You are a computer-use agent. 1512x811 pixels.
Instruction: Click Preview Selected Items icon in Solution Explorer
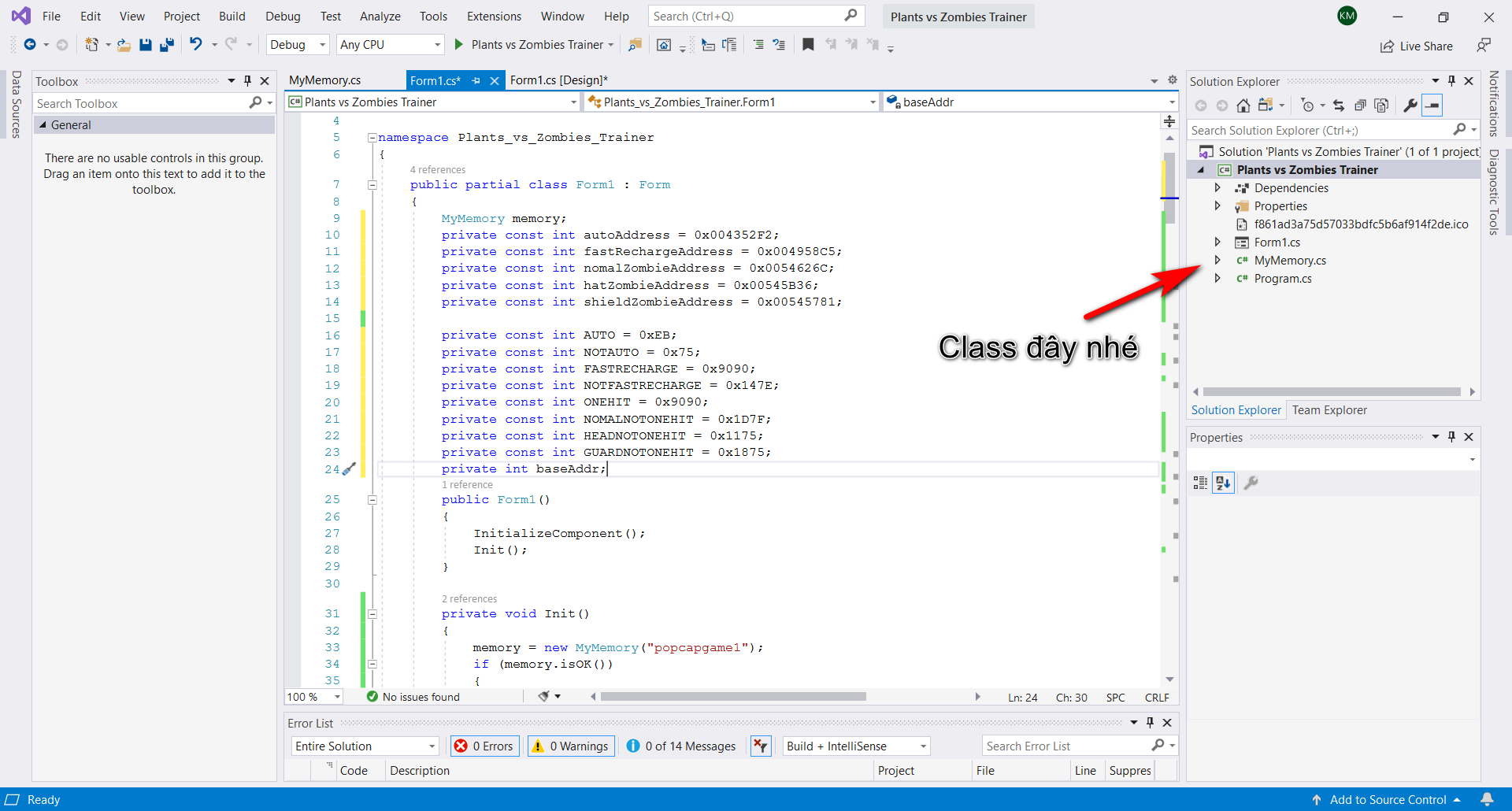coord(1432,106)
